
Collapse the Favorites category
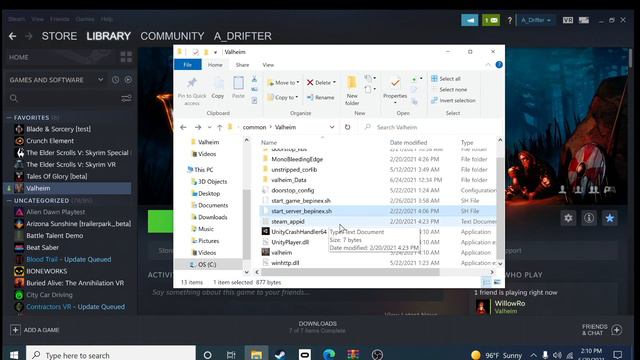[9, 118]
